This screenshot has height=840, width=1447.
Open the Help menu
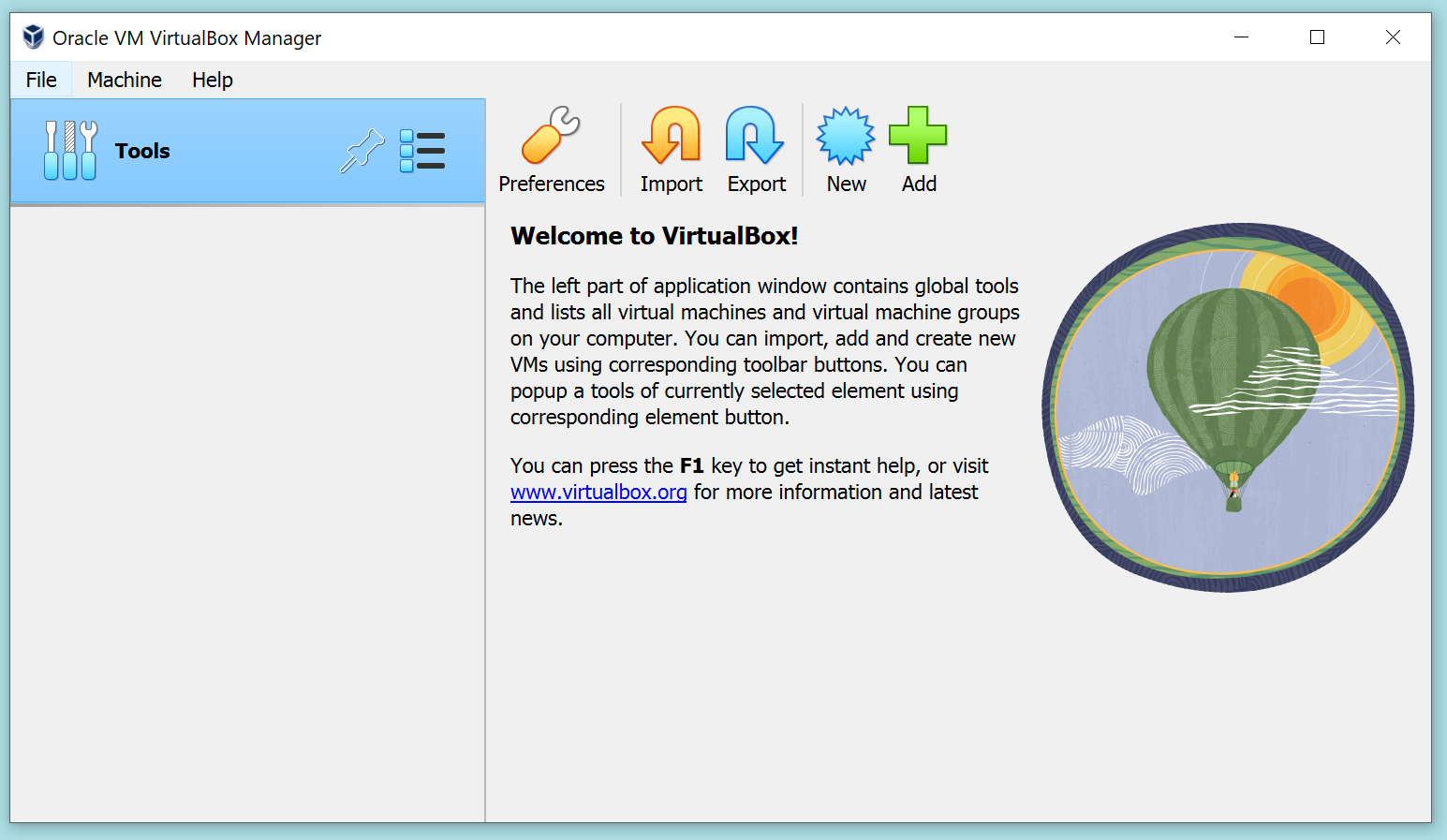point(211,80)
